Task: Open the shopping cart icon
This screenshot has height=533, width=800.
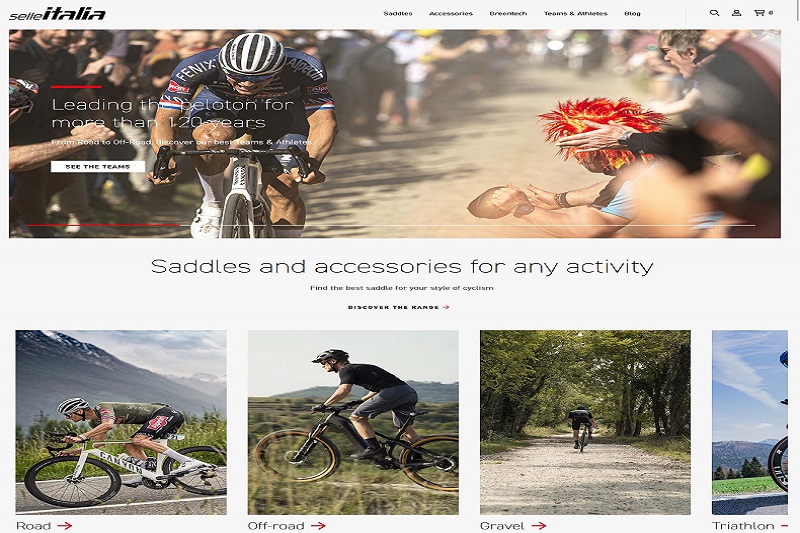Action: point(759,13)
